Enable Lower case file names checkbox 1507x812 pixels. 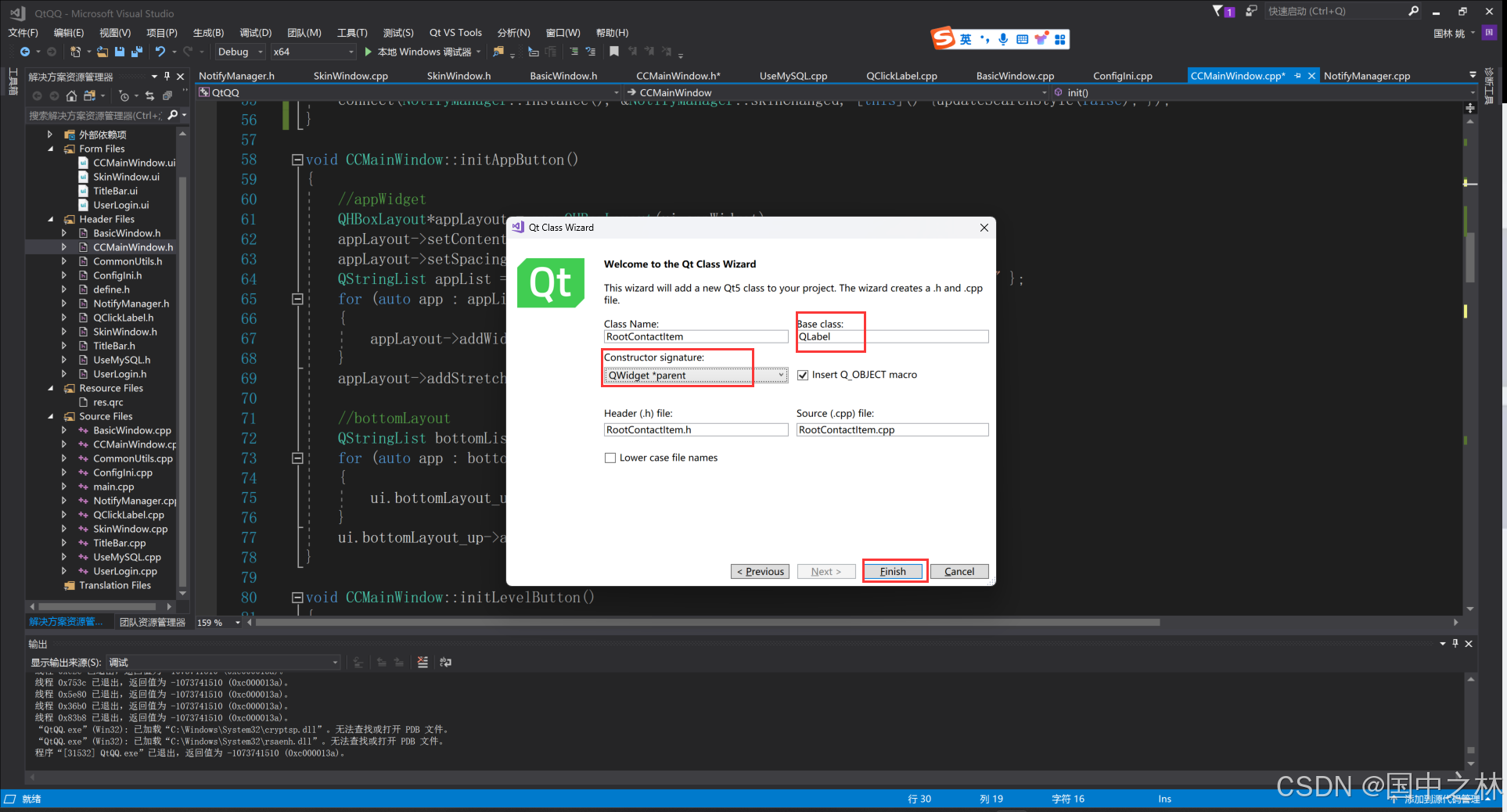point(610,458)
